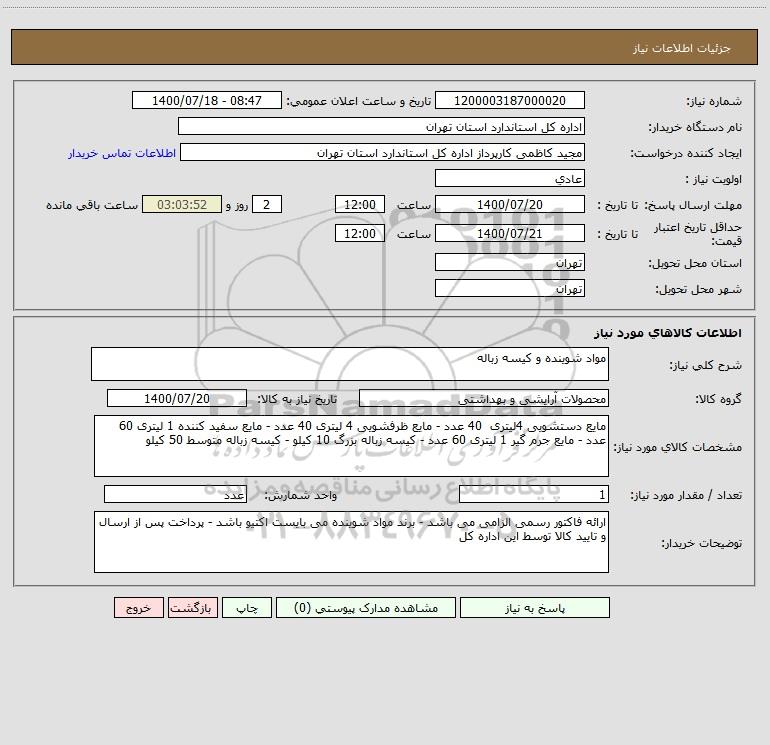This screenshot has width=770, height=745.
Task: Click the 'شرح کلی نیاز:' label
Action: coord(706,365)
